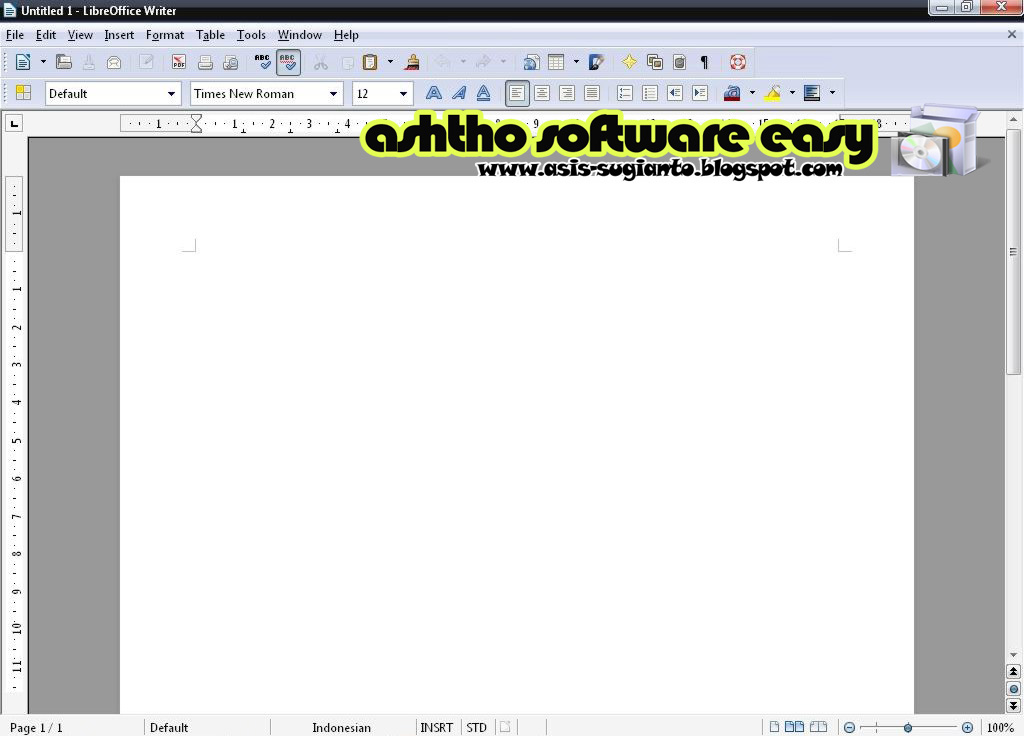Screen dimensions: 1024x736
Task: Apply Font Color icon
Action: coord(732,93)
